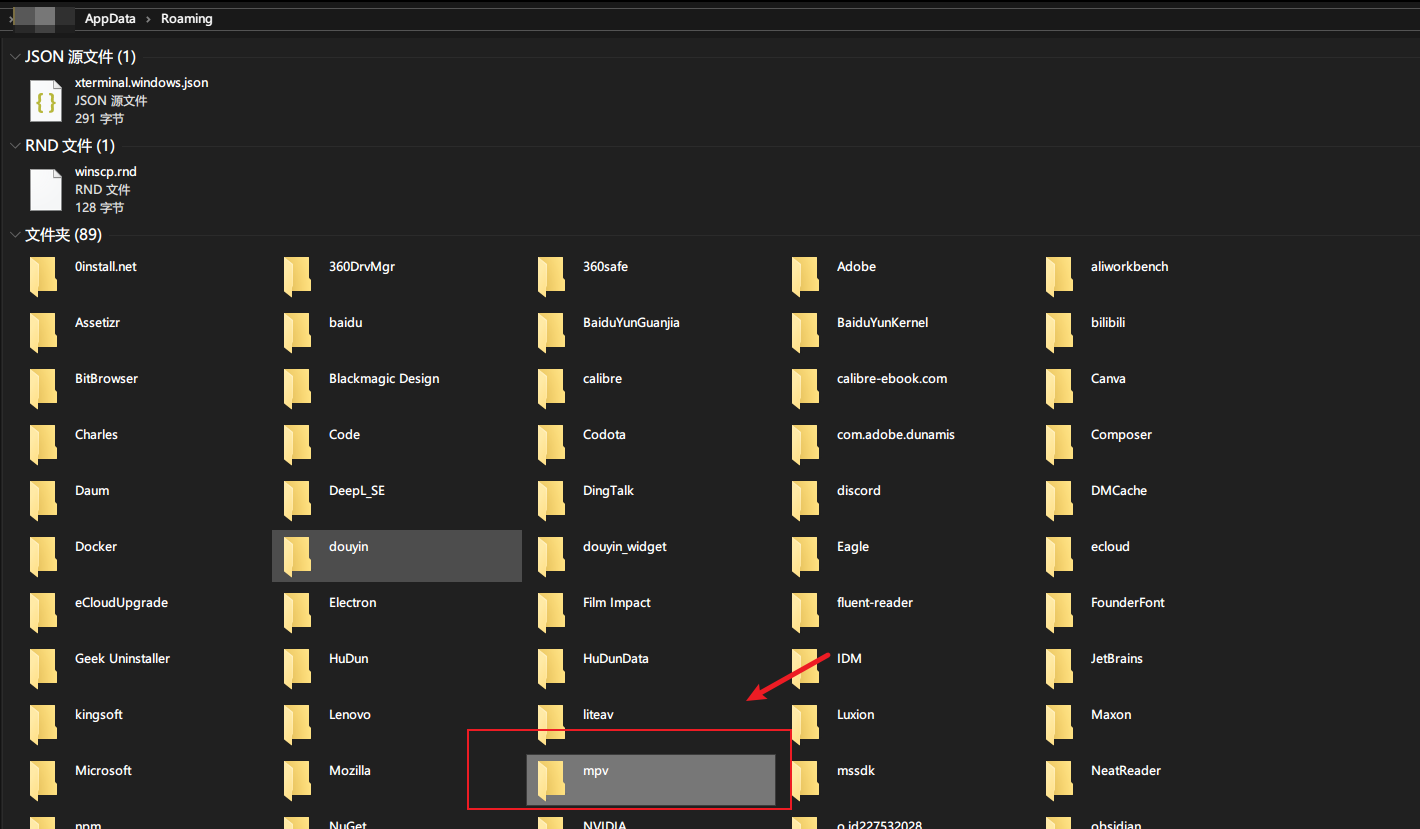Select the HuDunData folder name
The width and height of the screenshot is (1420, 829).
click(x=616, y=659)
